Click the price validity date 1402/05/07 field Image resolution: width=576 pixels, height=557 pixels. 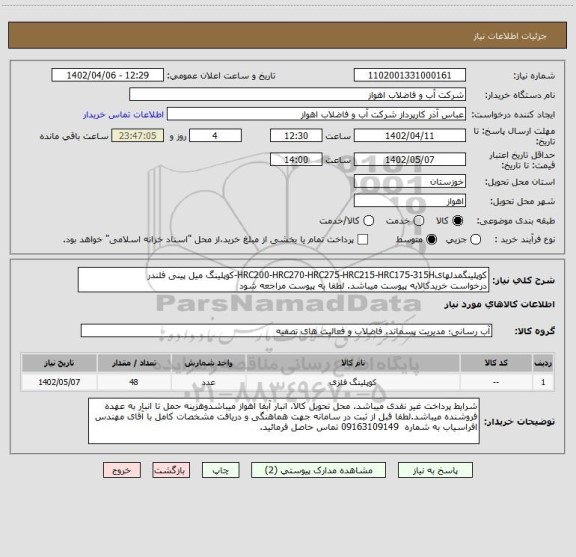click(x=410, y=159)
